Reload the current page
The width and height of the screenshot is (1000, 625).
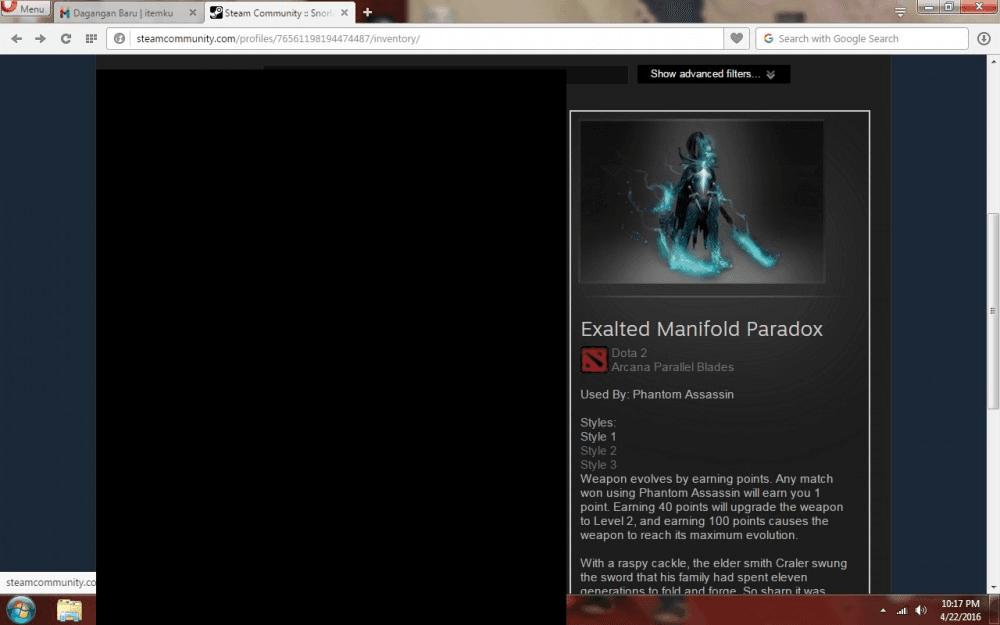tap(66, 39)
